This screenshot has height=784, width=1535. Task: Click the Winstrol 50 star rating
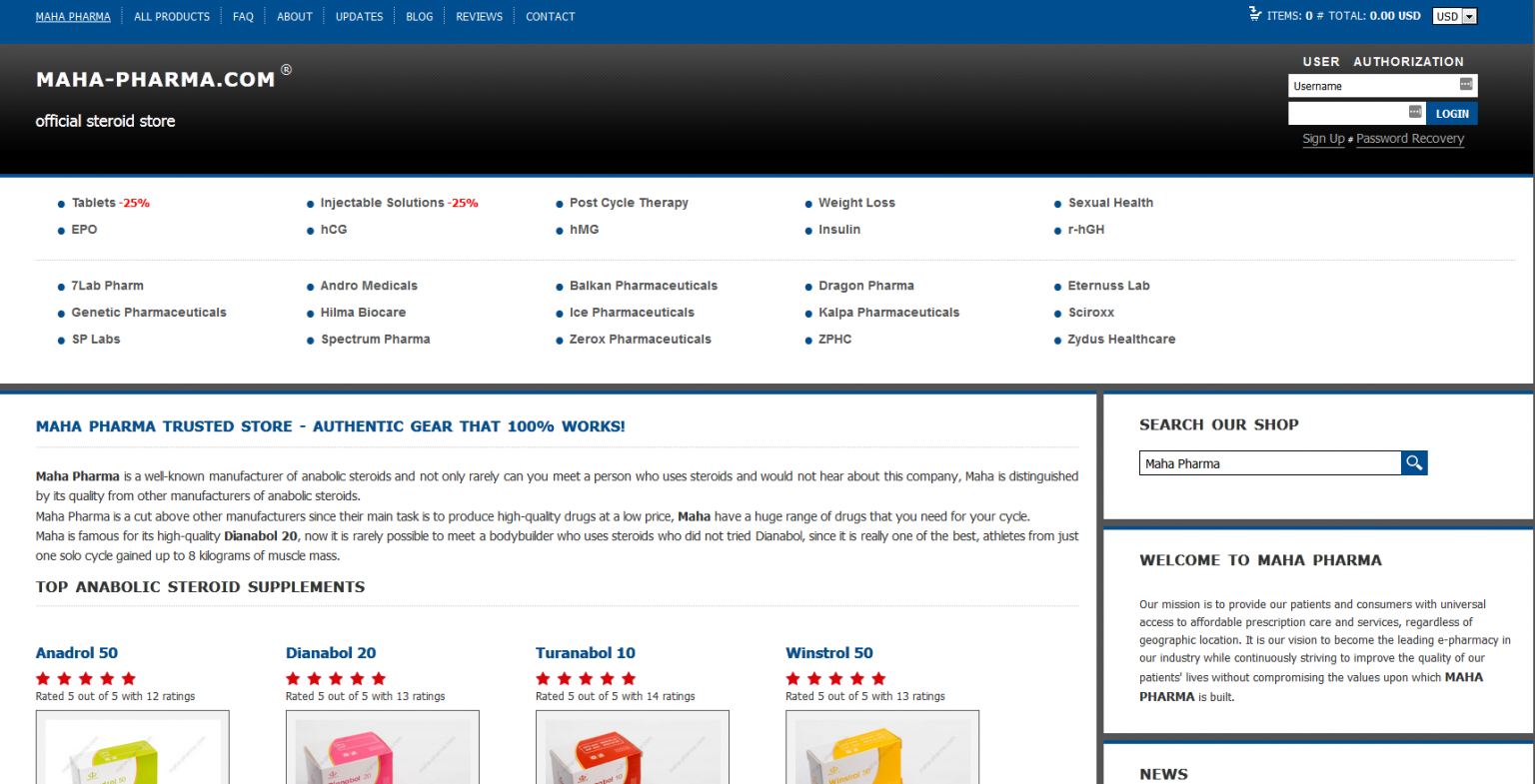point(835,678)
